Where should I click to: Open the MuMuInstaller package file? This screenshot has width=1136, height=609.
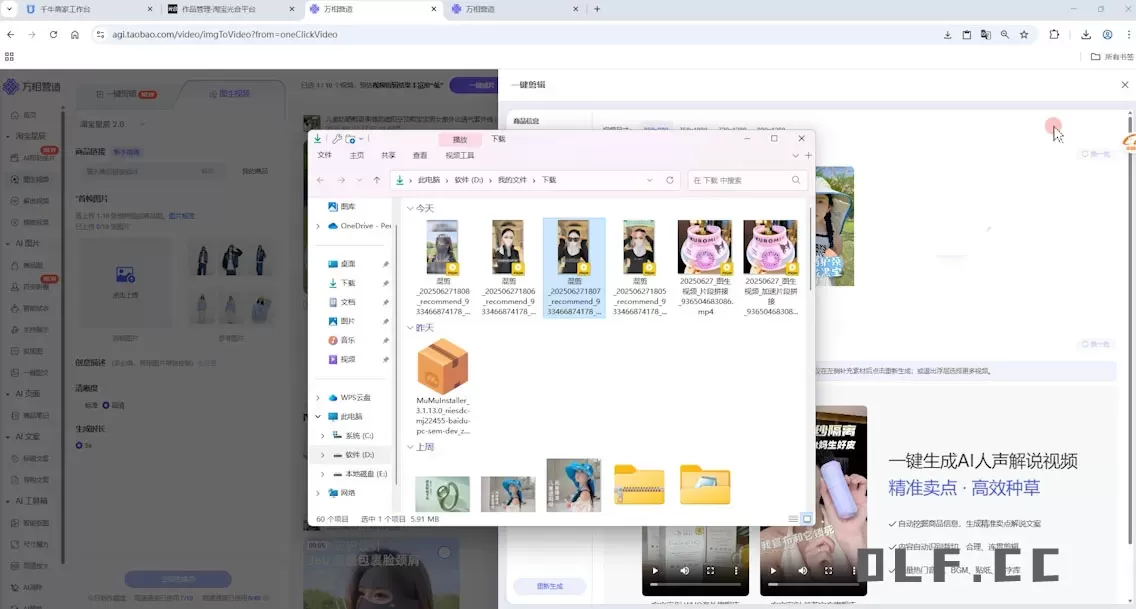click(x=442, y=367)
